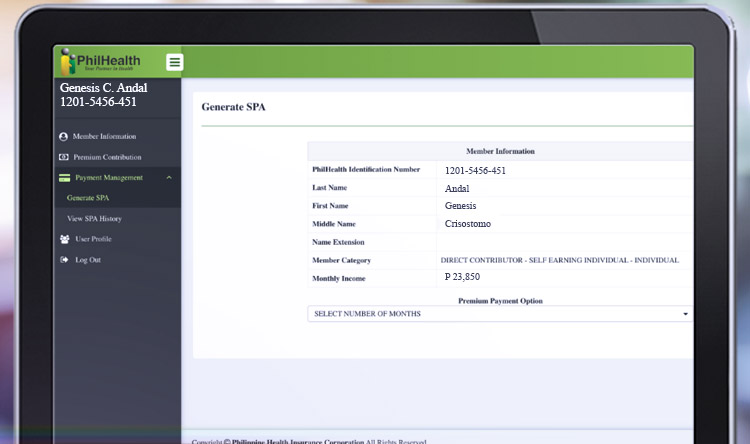Click the Member Information person icon

pos(64,136)
